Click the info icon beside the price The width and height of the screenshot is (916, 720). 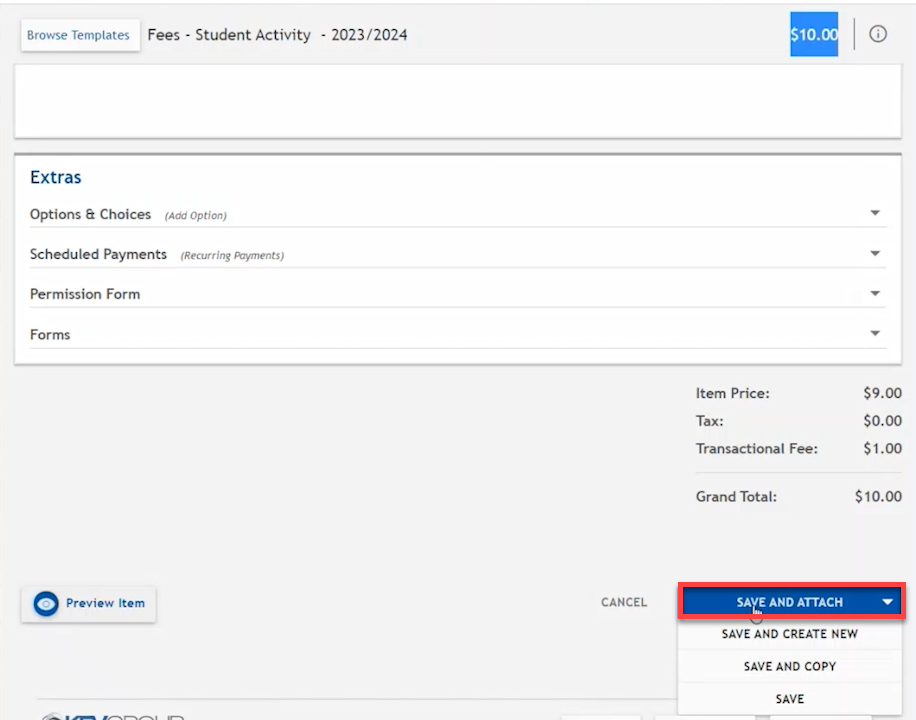tap(877, 34)
